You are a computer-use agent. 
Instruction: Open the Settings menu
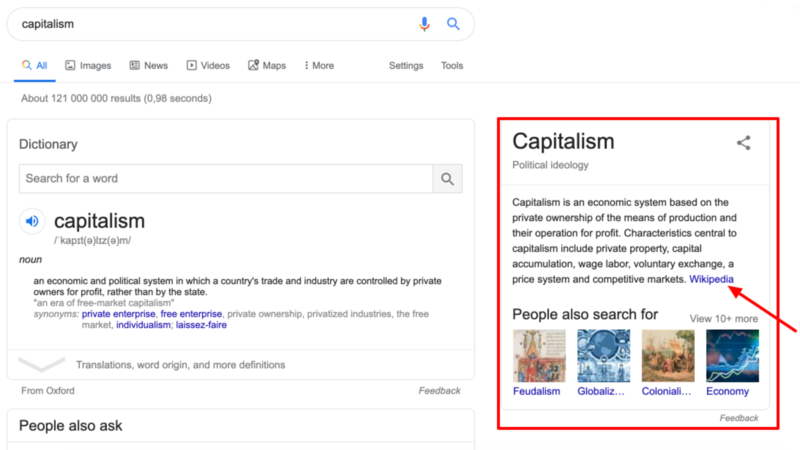point(406,66)
